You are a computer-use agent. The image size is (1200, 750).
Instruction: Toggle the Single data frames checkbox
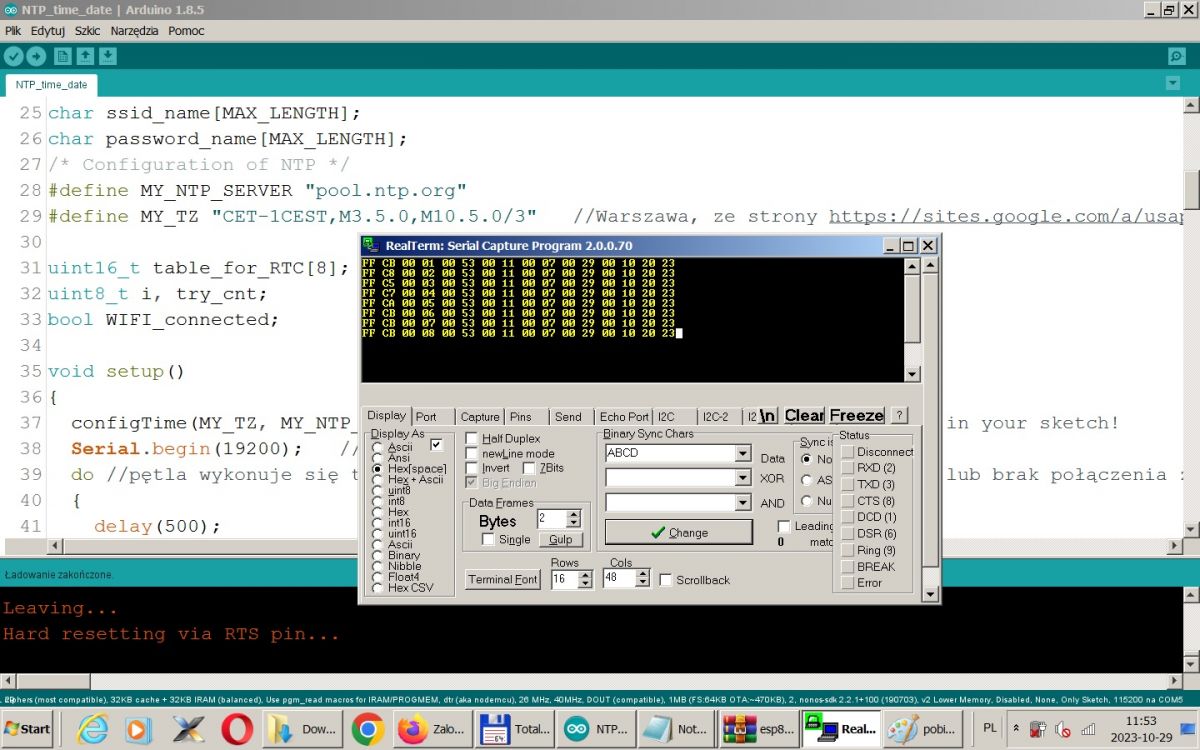(x=488, y=540)
